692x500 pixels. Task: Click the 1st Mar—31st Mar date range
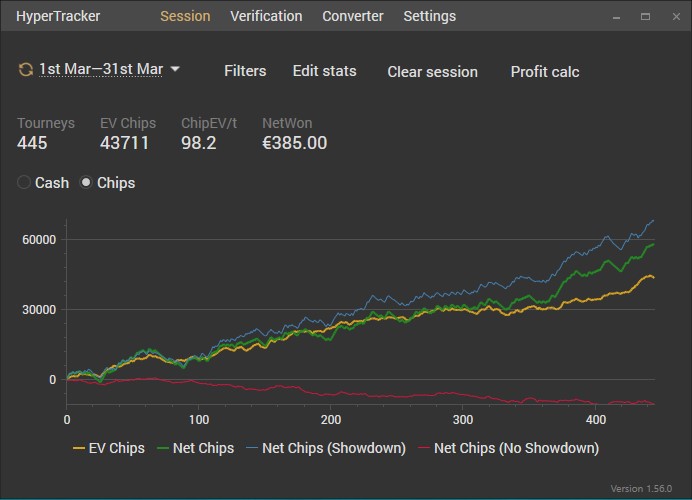pyautogui.click(x=100, y=69)
